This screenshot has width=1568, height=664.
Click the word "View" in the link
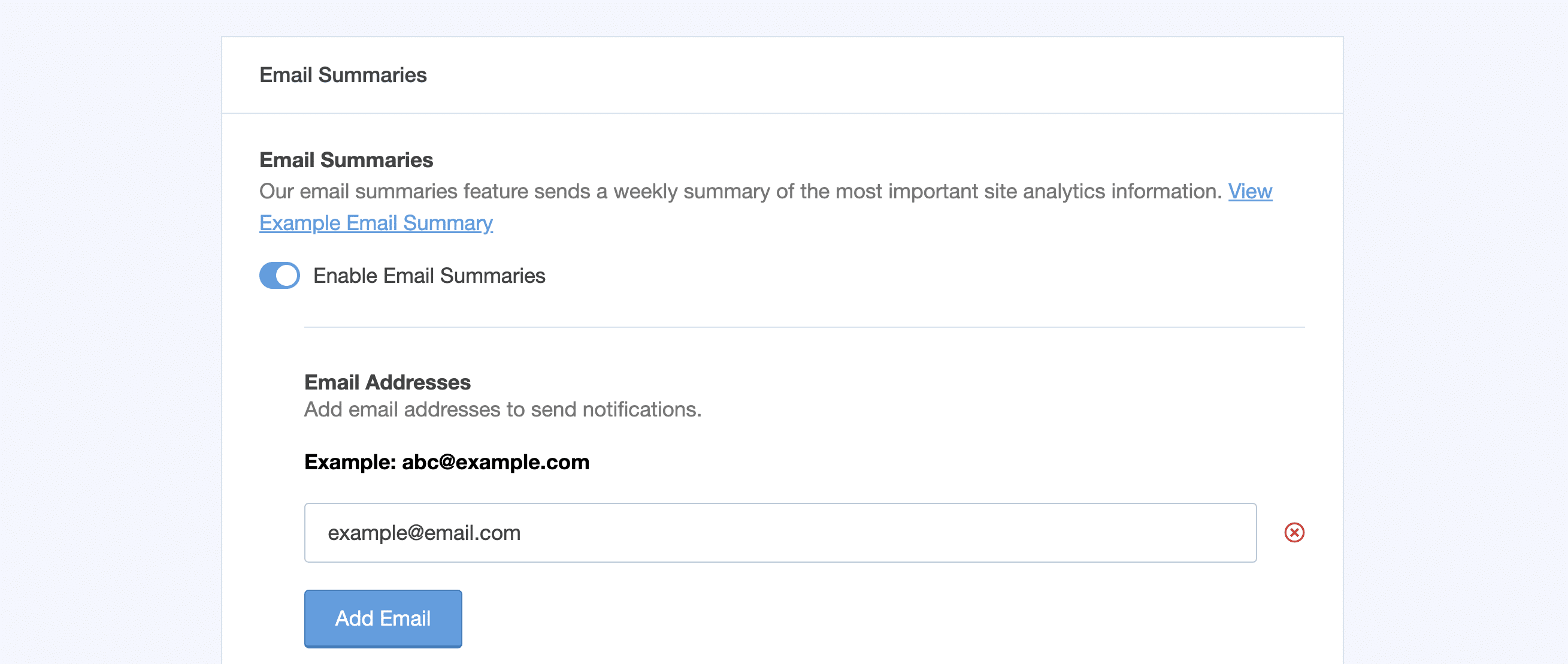pyautogui.click(x=1249, y=191)
